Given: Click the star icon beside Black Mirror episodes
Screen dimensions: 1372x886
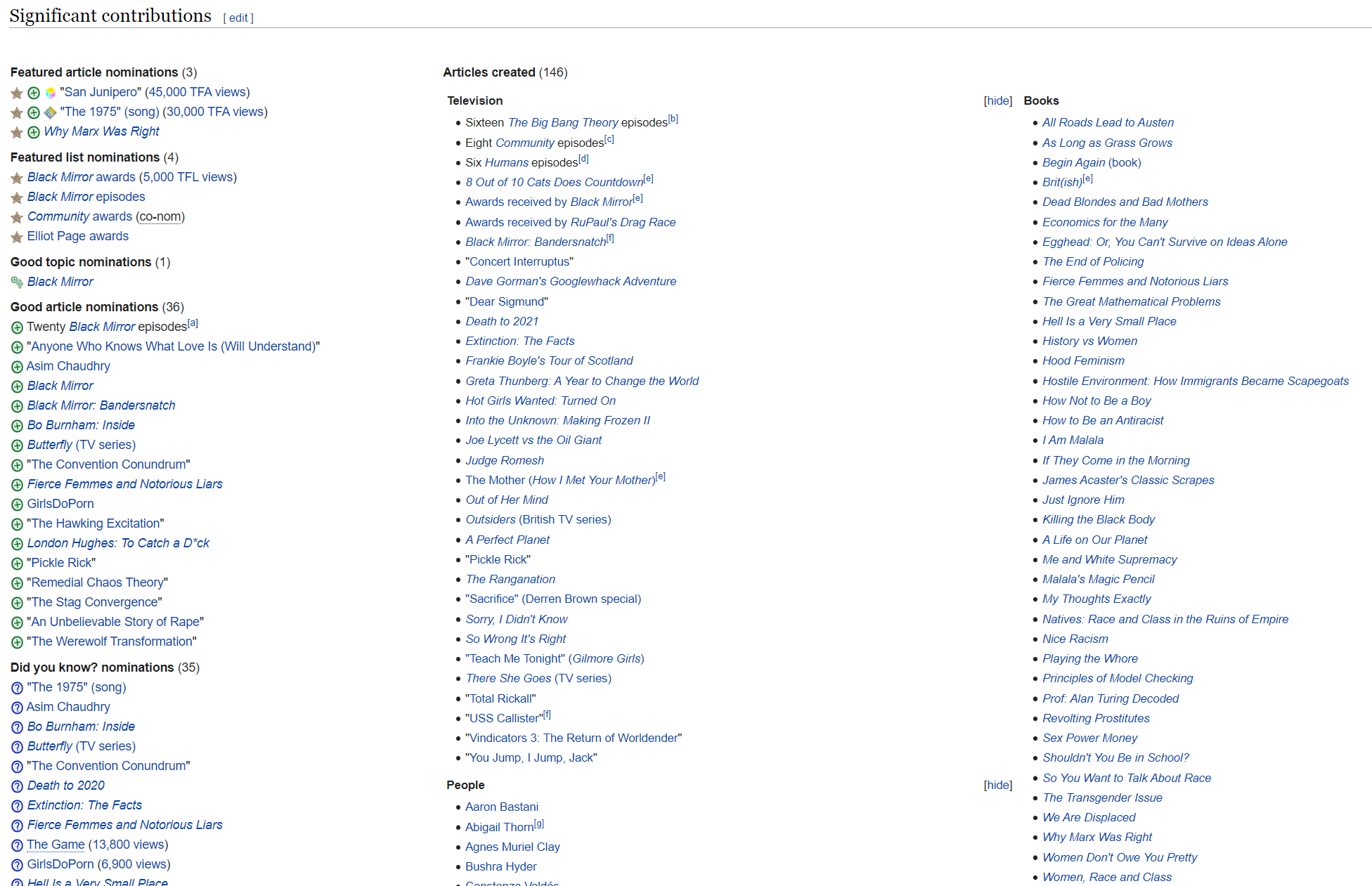Looking at the screenshot, I should 17,197.
